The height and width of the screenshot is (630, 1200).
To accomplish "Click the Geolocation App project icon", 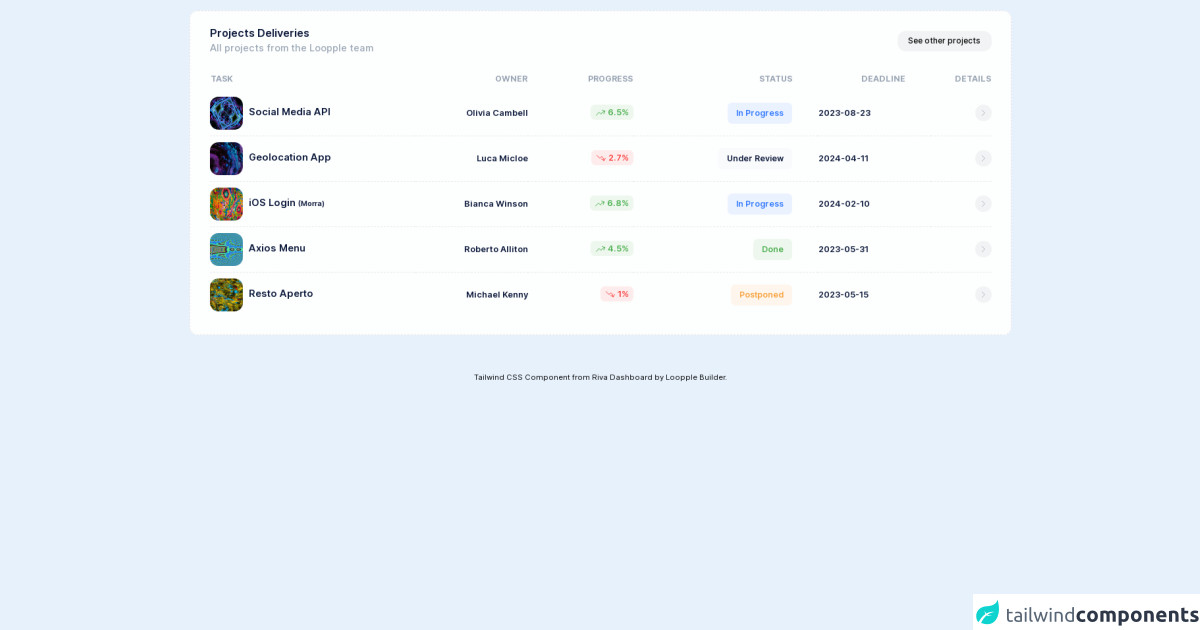I will 226,158.
